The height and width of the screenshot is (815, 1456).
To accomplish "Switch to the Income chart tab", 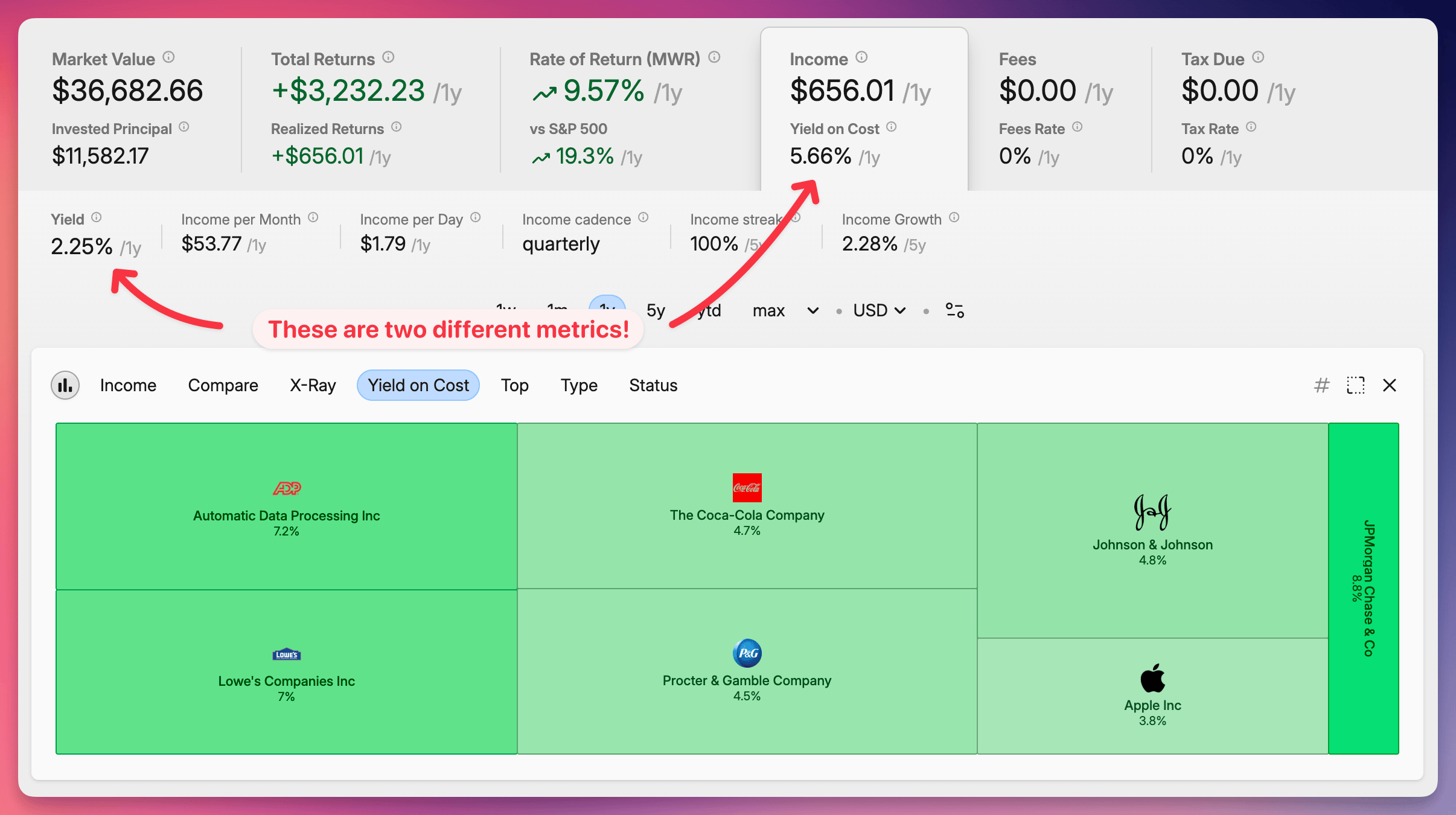I will [x=128, y=385].
